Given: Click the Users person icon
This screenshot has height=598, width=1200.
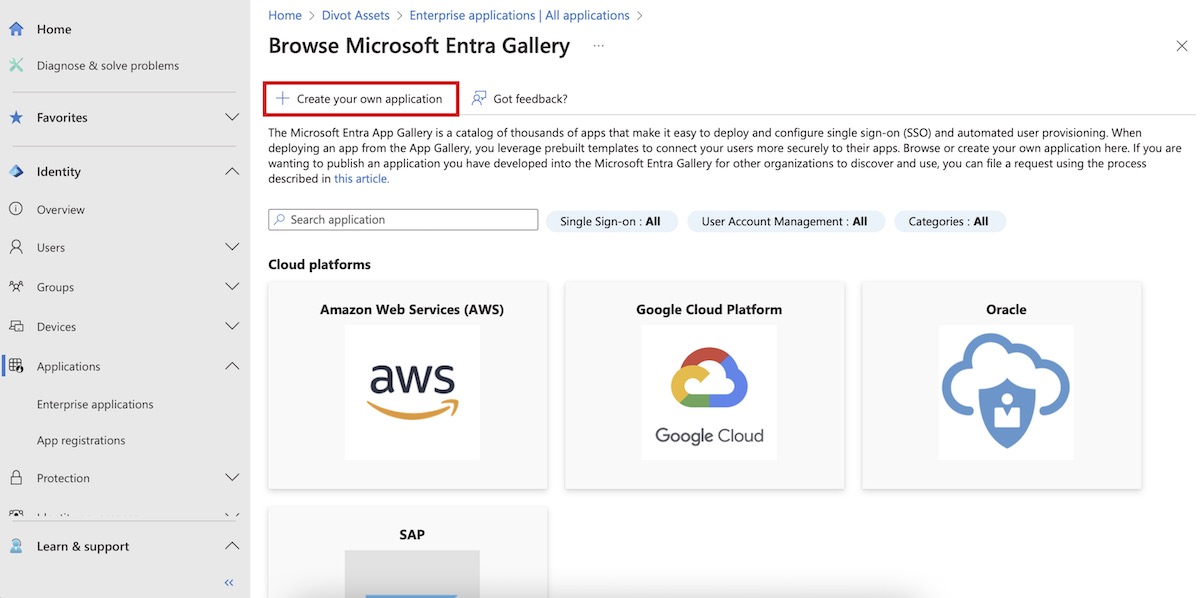Looking at the screenshot, I should pyautogui.click(x=16, y=247).
